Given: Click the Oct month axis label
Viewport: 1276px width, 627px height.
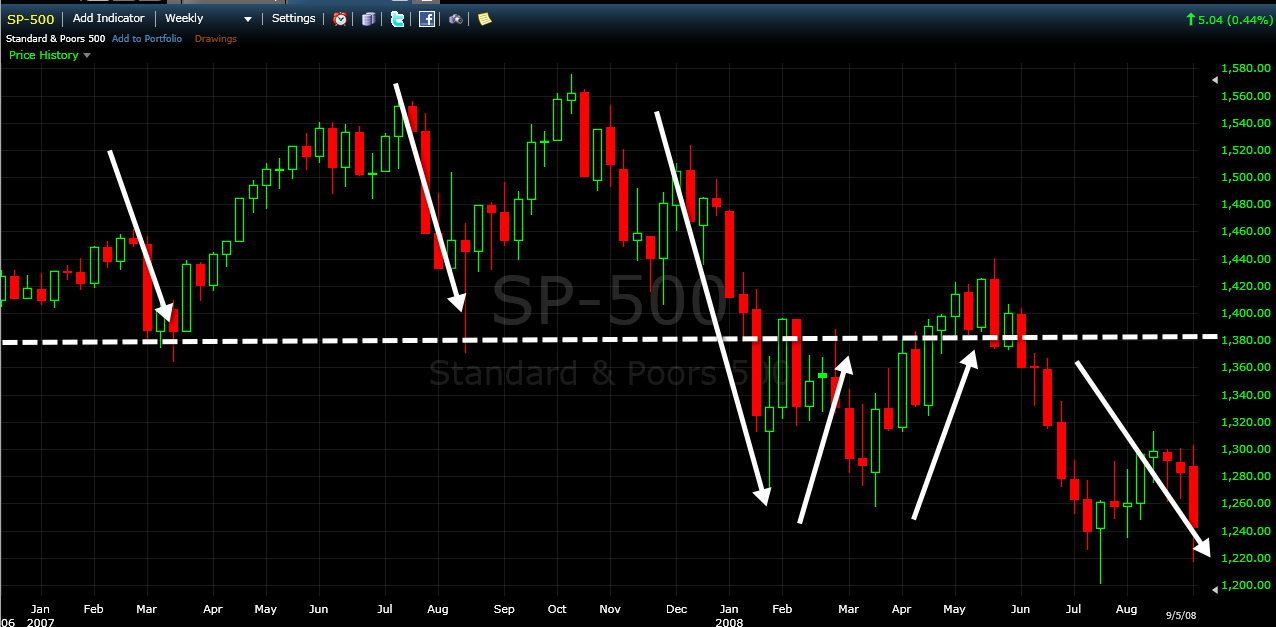Looking at the screenshot, I should pyautogui.click(x=557, y=608).
